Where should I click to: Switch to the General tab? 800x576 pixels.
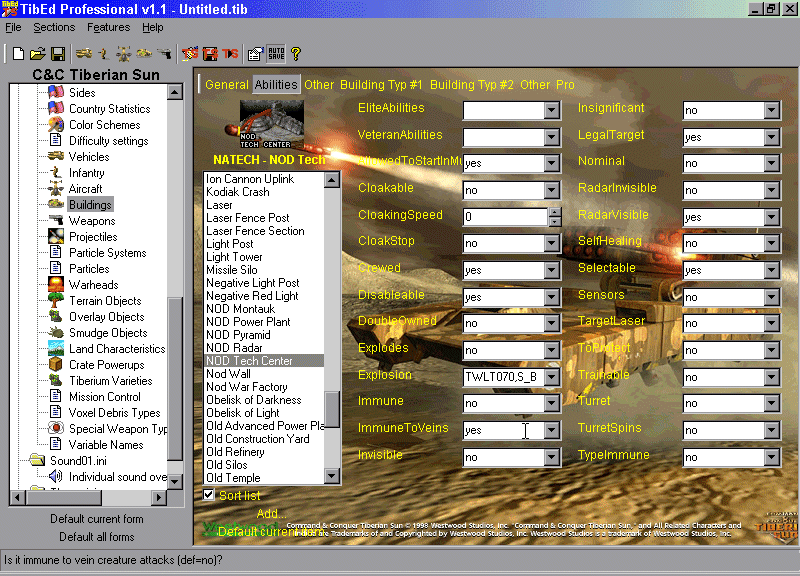227,85
